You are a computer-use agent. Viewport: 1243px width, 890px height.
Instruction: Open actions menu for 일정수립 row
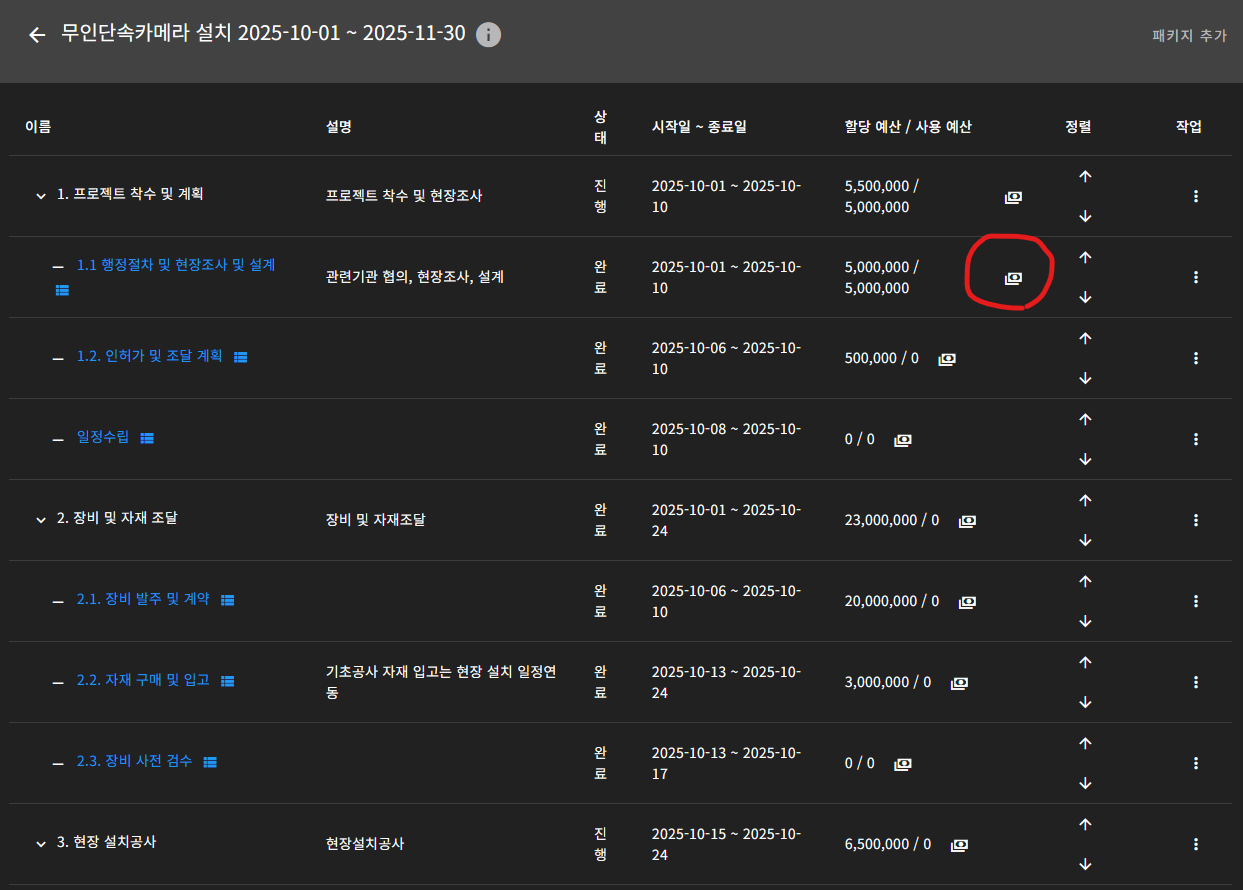pyautogui.click(x=1196, y=439)
